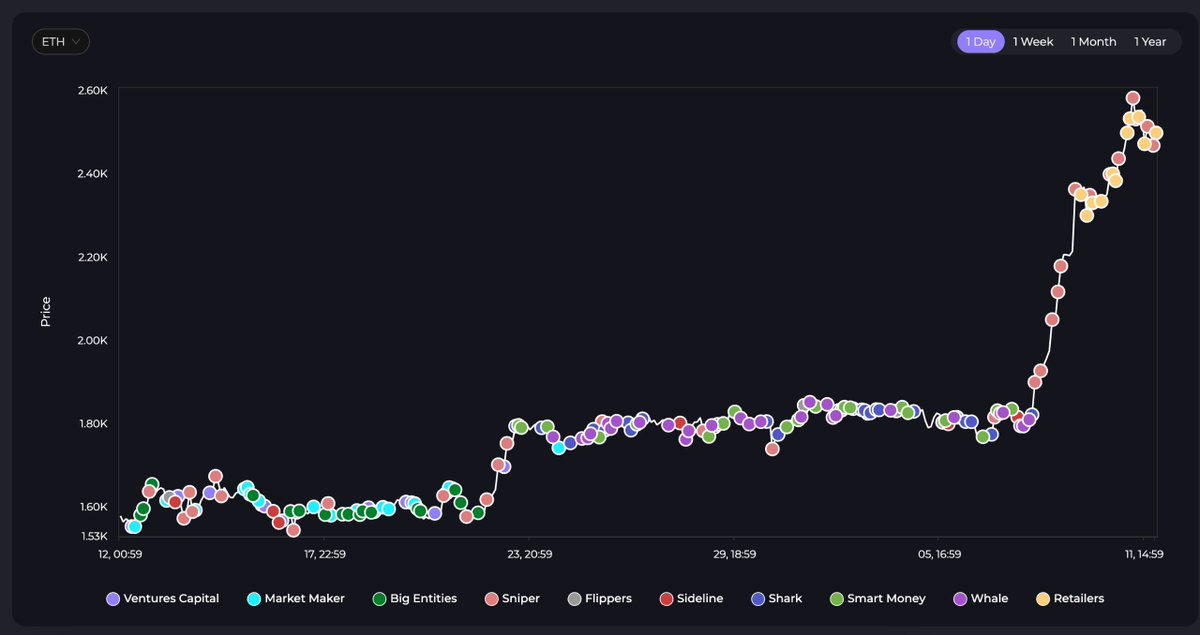1200x635 pixels.
Task: Select the 1 Day timeframe tab
Action: point(980,42)
